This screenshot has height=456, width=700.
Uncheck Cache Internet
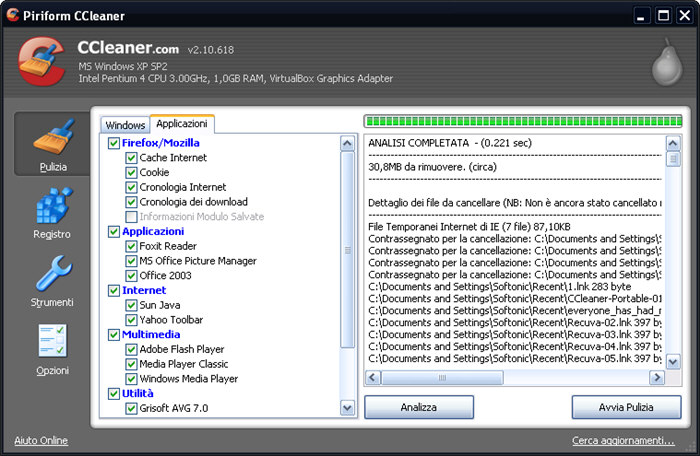tap(131, 158)
